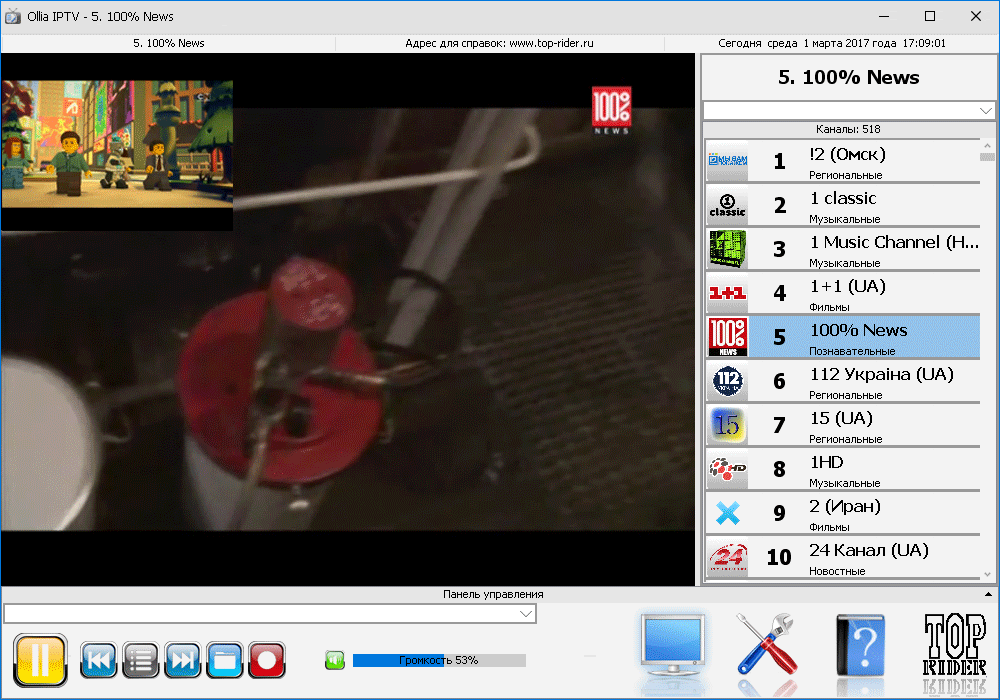The height and width of the screenshot is (700, 1000).
Task: Expand the dropdown above control buttons
Action: (526, 614)
